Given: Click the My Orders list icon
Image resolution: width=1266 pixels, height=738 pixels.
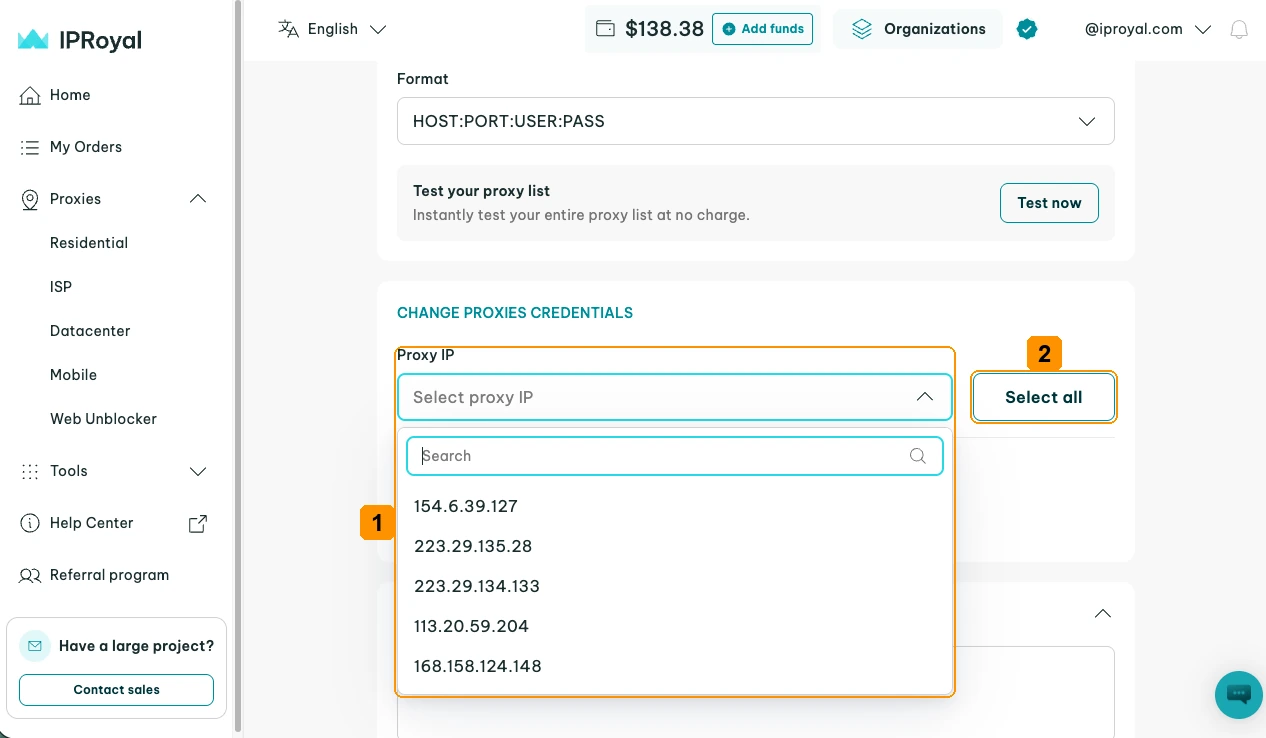Looking at the screenshot, I should (x=30, y=147).
